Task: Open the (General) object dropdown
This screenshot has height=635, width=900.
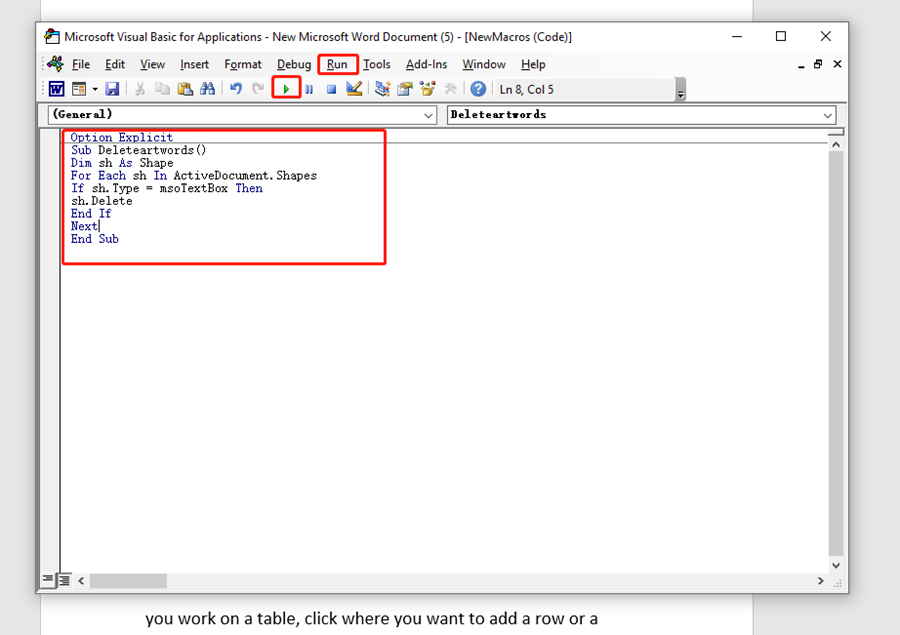Action: 430,114
